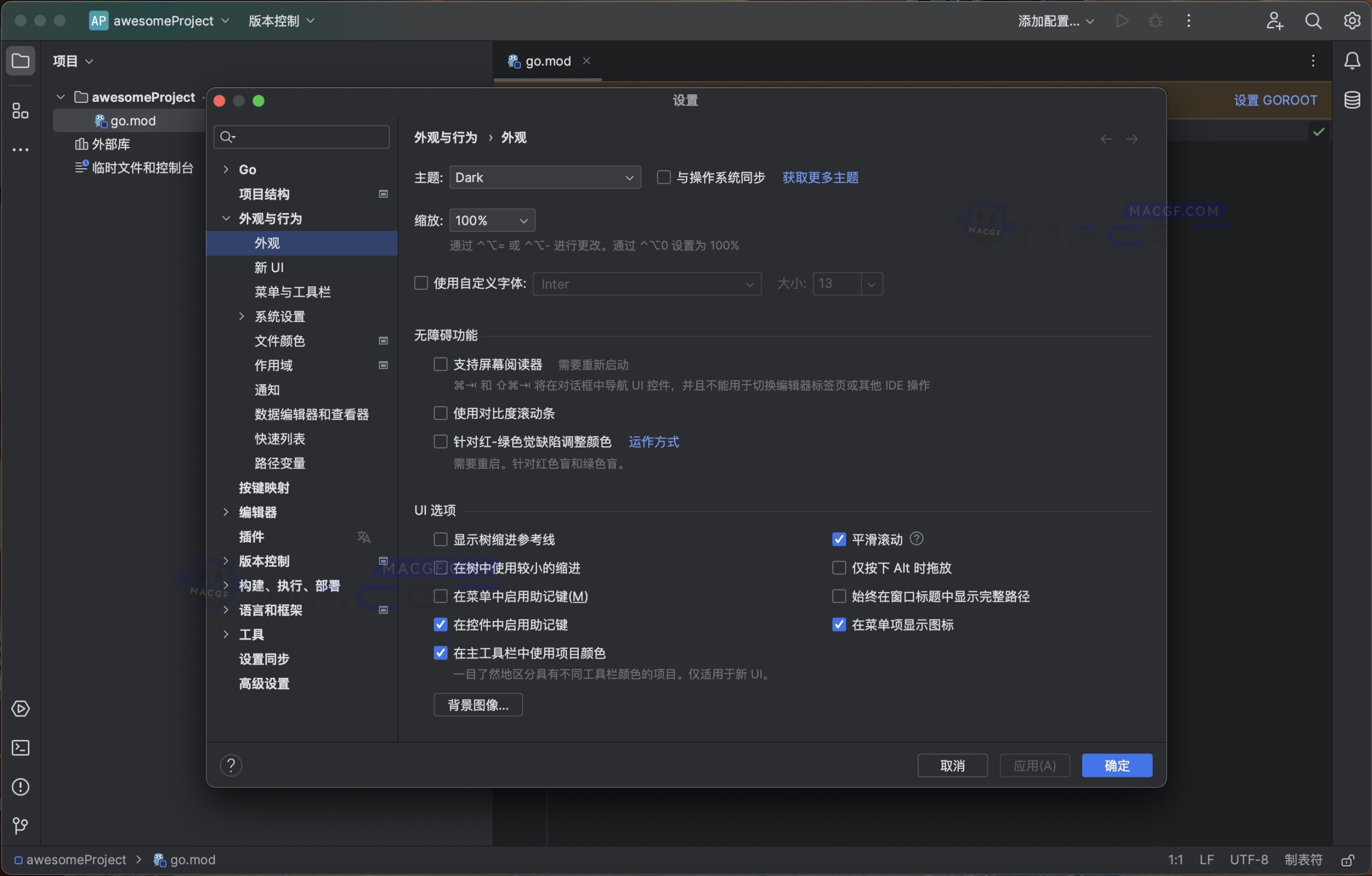
Task: Disable the smooth scrolling checkbox
Action: [x=839, y=540]
